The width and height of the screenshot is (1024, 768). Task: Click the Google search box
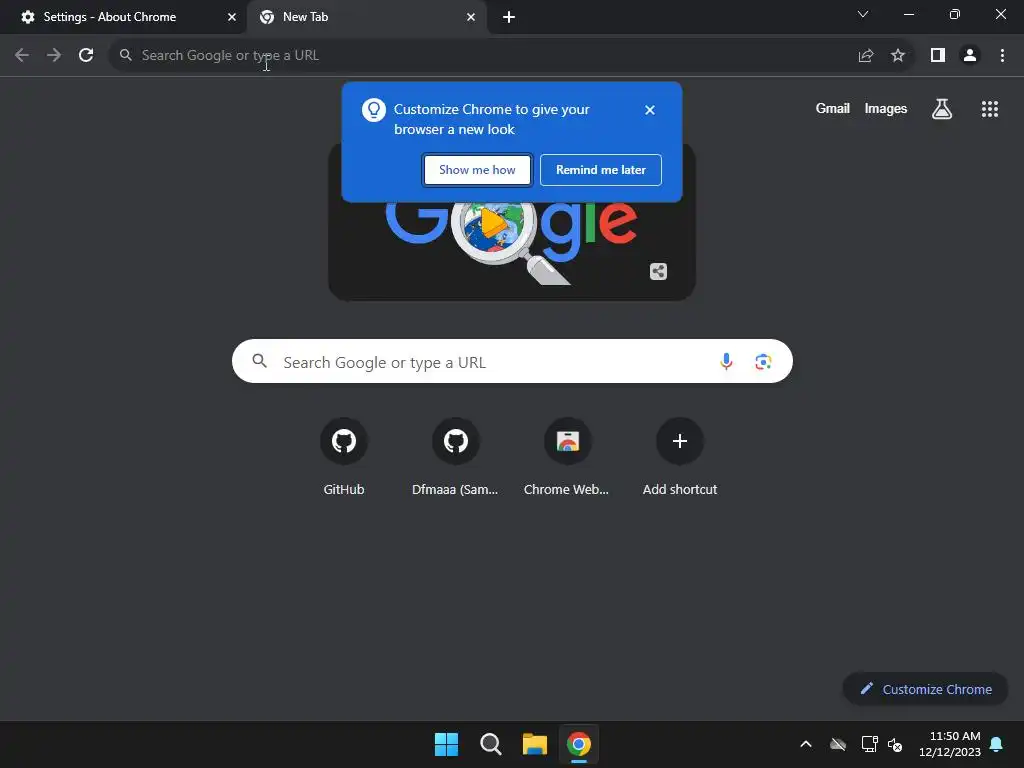[x=512, y=361]
